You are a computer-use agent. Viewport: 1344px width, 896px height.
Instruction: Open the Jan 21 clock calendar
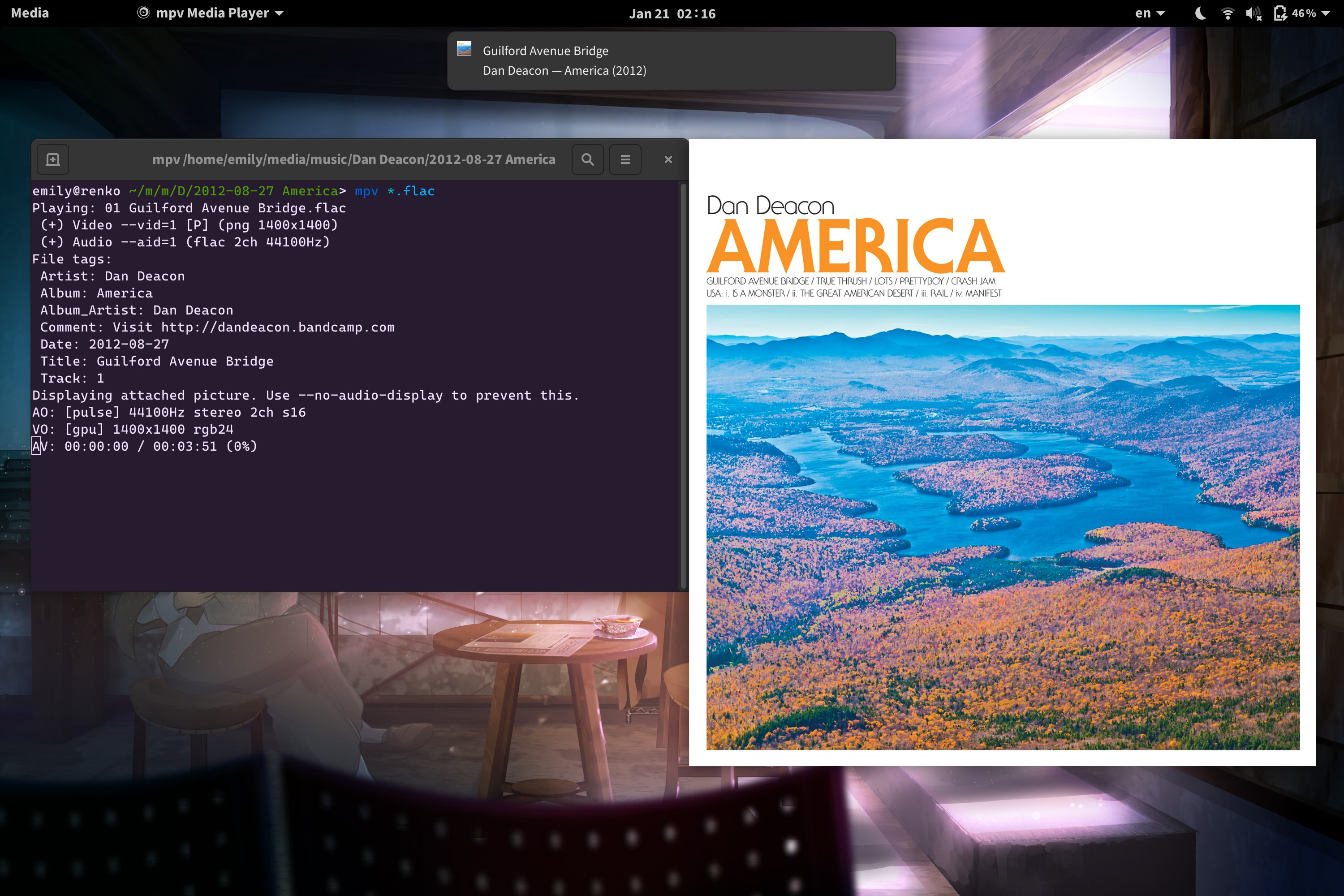pyautogui.click(x=672, y=13)
